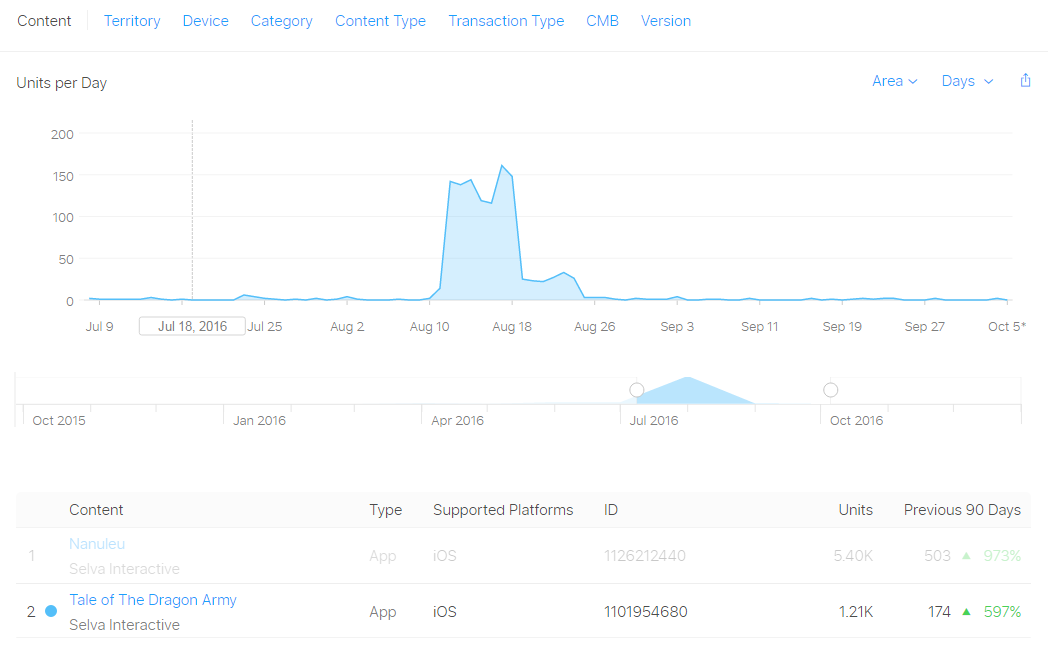Click faded green arrow beside 973%
This screenshot has height=648, width=1048.
(x=966, y=555)
